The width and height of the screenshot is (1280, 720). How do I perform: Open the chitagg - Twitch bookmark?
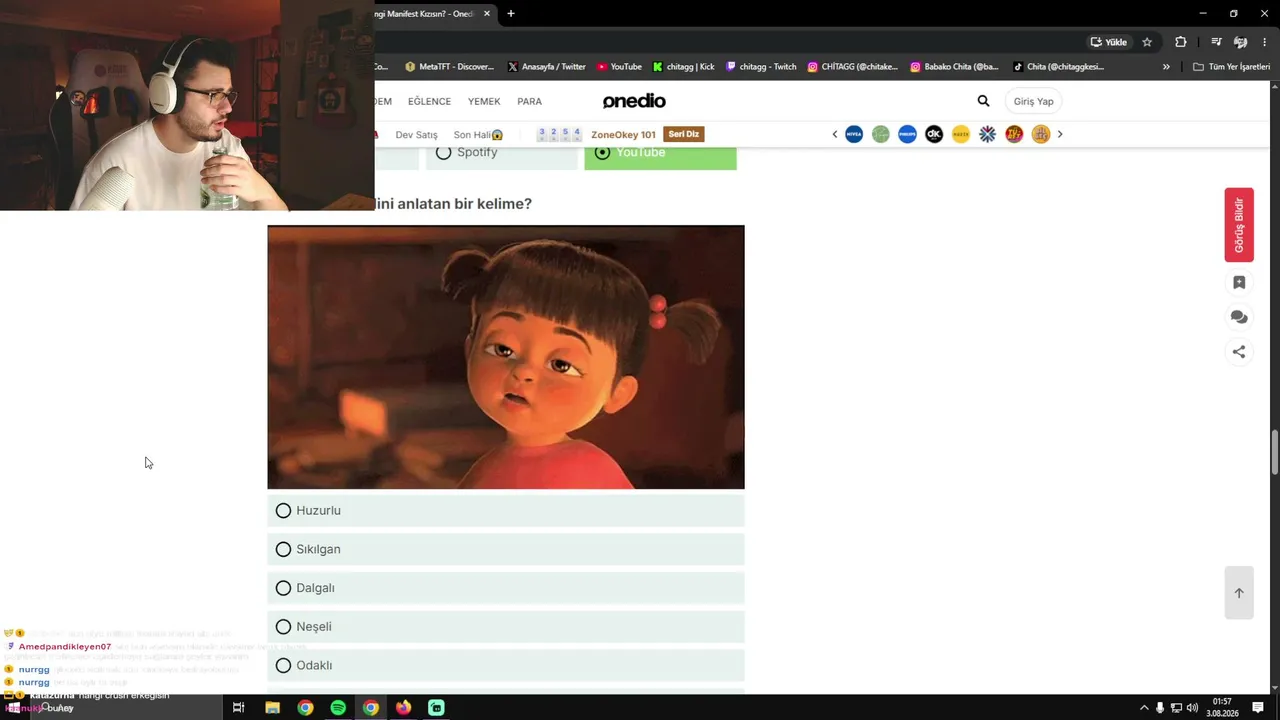pos(761,67)
